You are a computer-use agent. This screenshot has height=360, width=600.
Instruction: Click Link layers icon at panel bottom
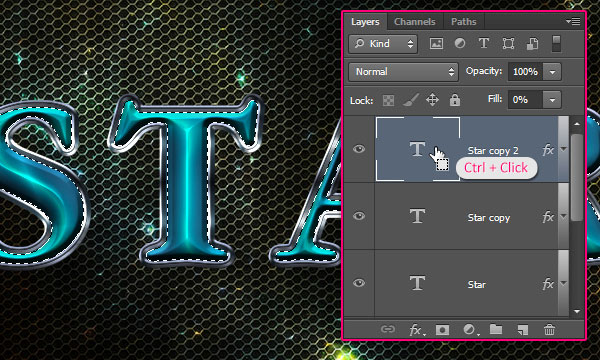388,329
